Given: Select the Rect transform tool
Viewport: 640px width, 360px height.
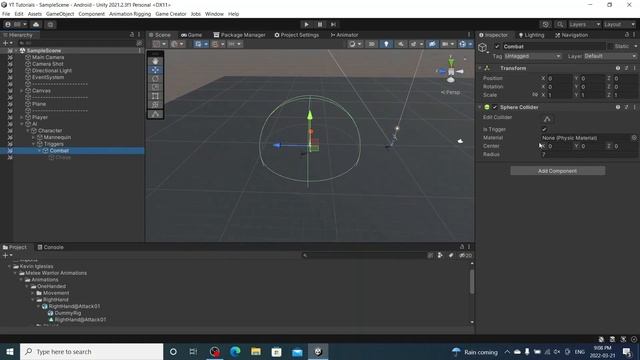Looking at the screenshot, I should (x=155, y=96).
